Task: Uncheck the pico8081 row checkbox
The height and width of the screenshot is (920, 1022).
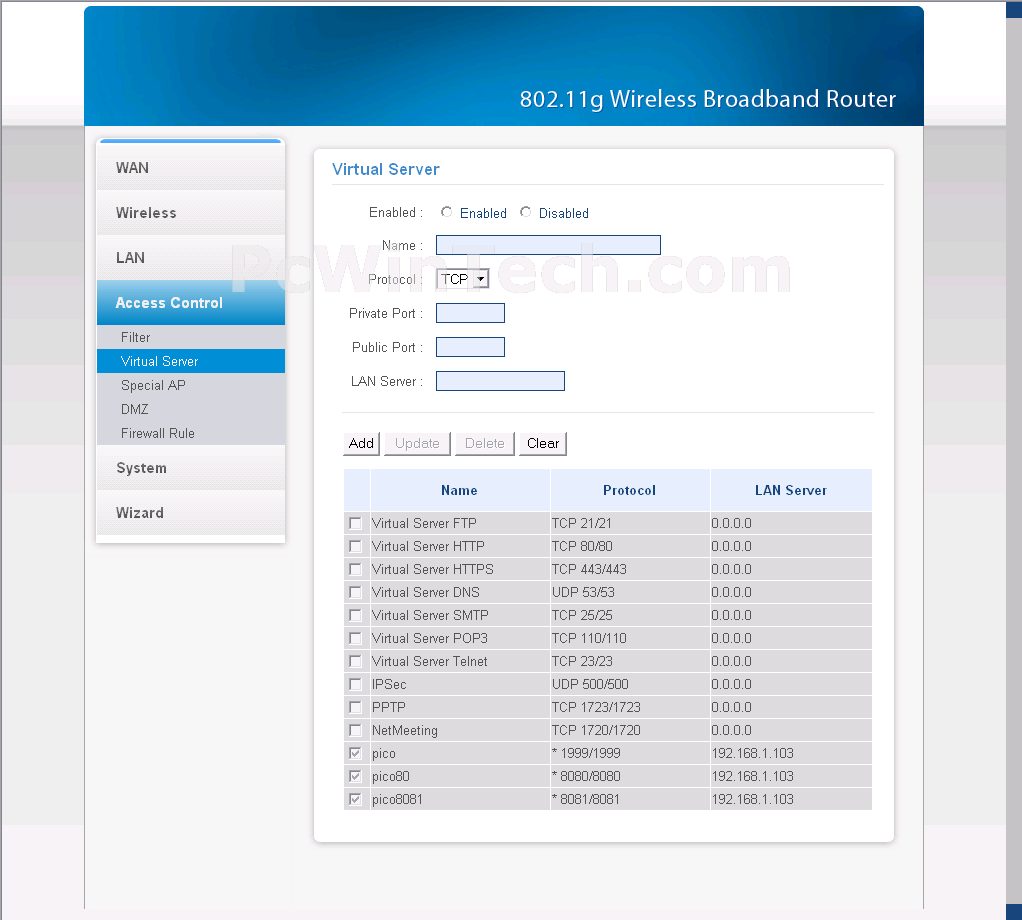Action: coord(355,799)
